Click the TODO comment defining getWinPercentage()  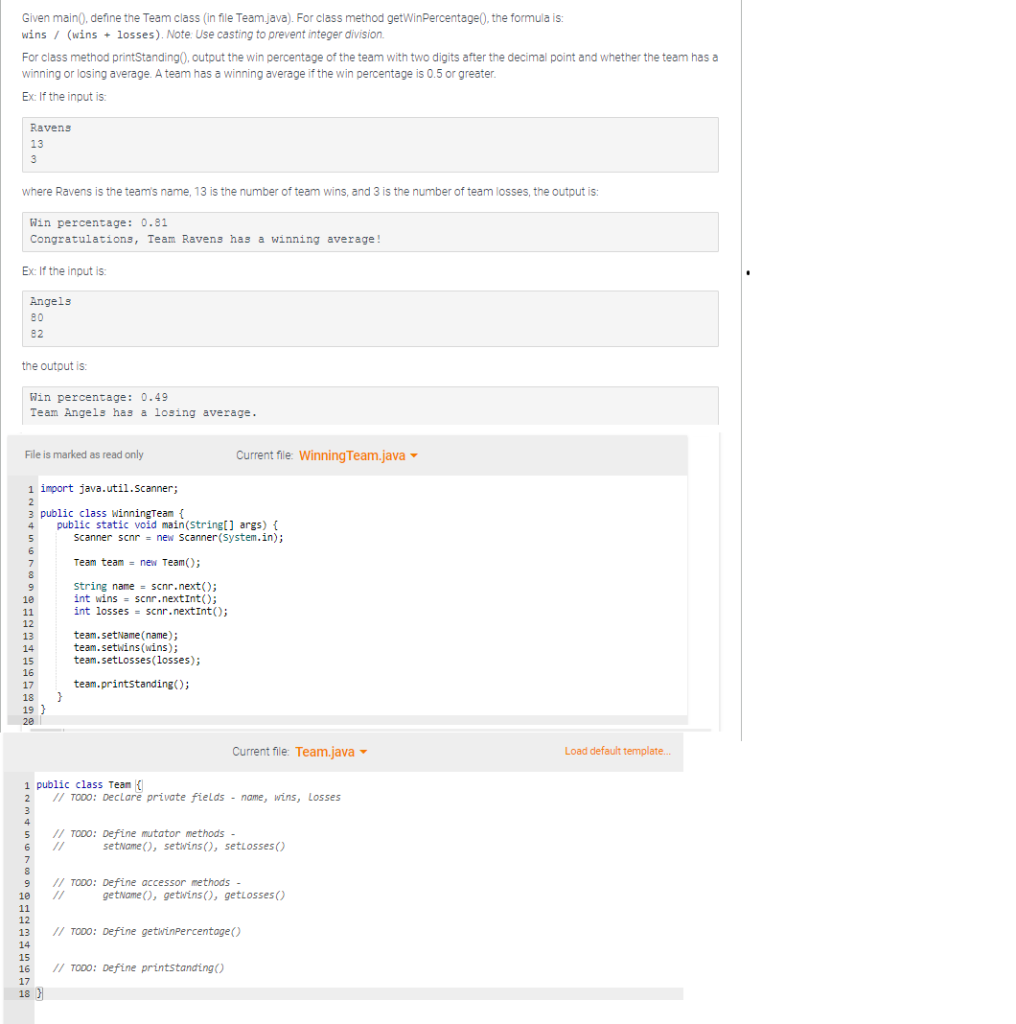point(148,931)
